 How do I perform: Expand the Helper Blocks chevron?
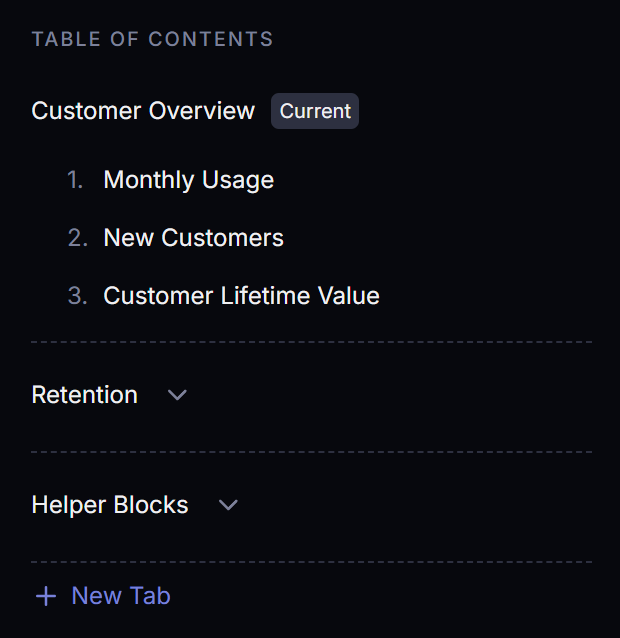[x=228, y=505]
